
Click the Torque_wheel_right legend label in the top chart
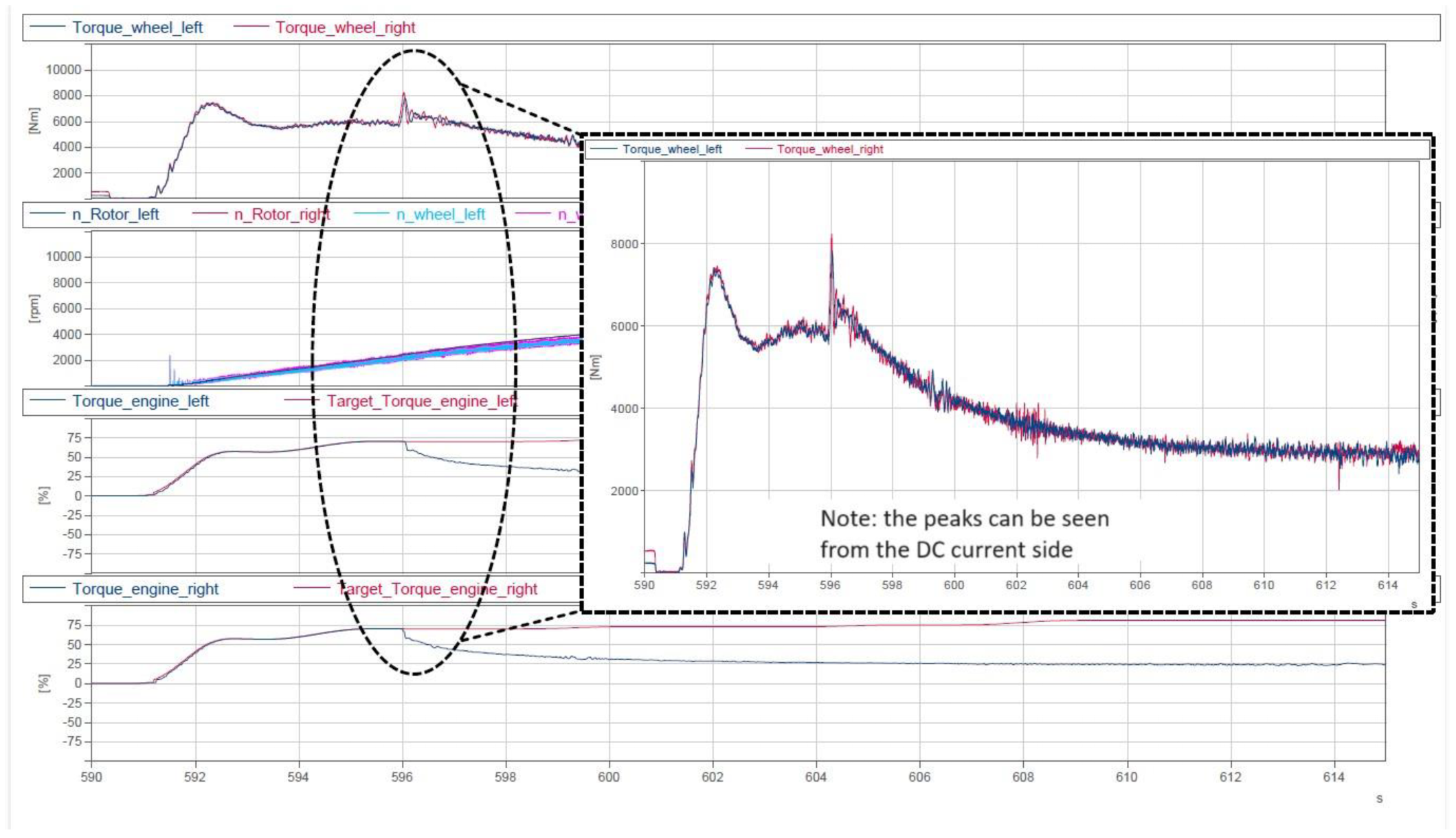[x=345, y=27]
